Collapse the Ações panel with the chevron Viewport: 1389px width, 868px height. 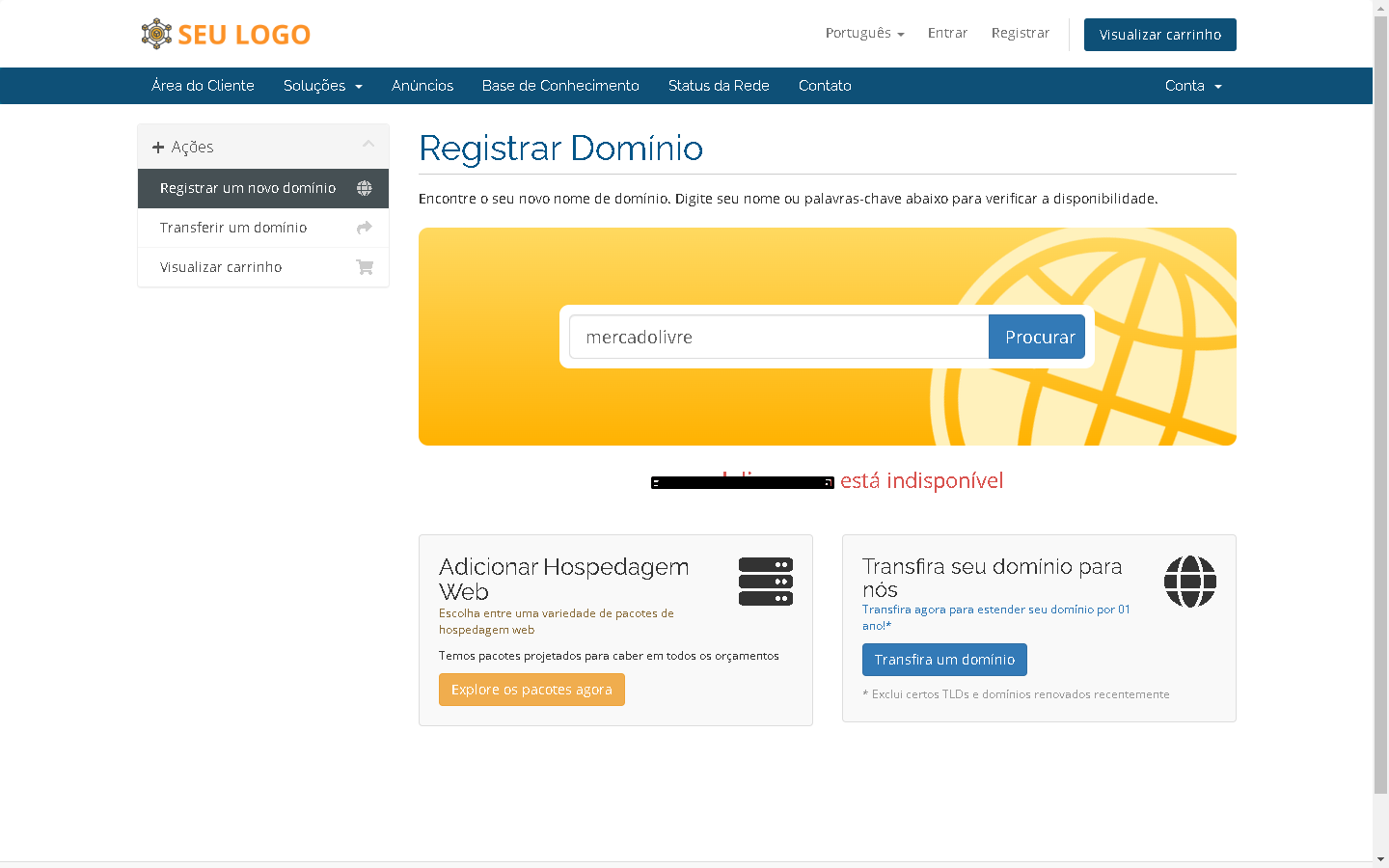pos(368,145)
